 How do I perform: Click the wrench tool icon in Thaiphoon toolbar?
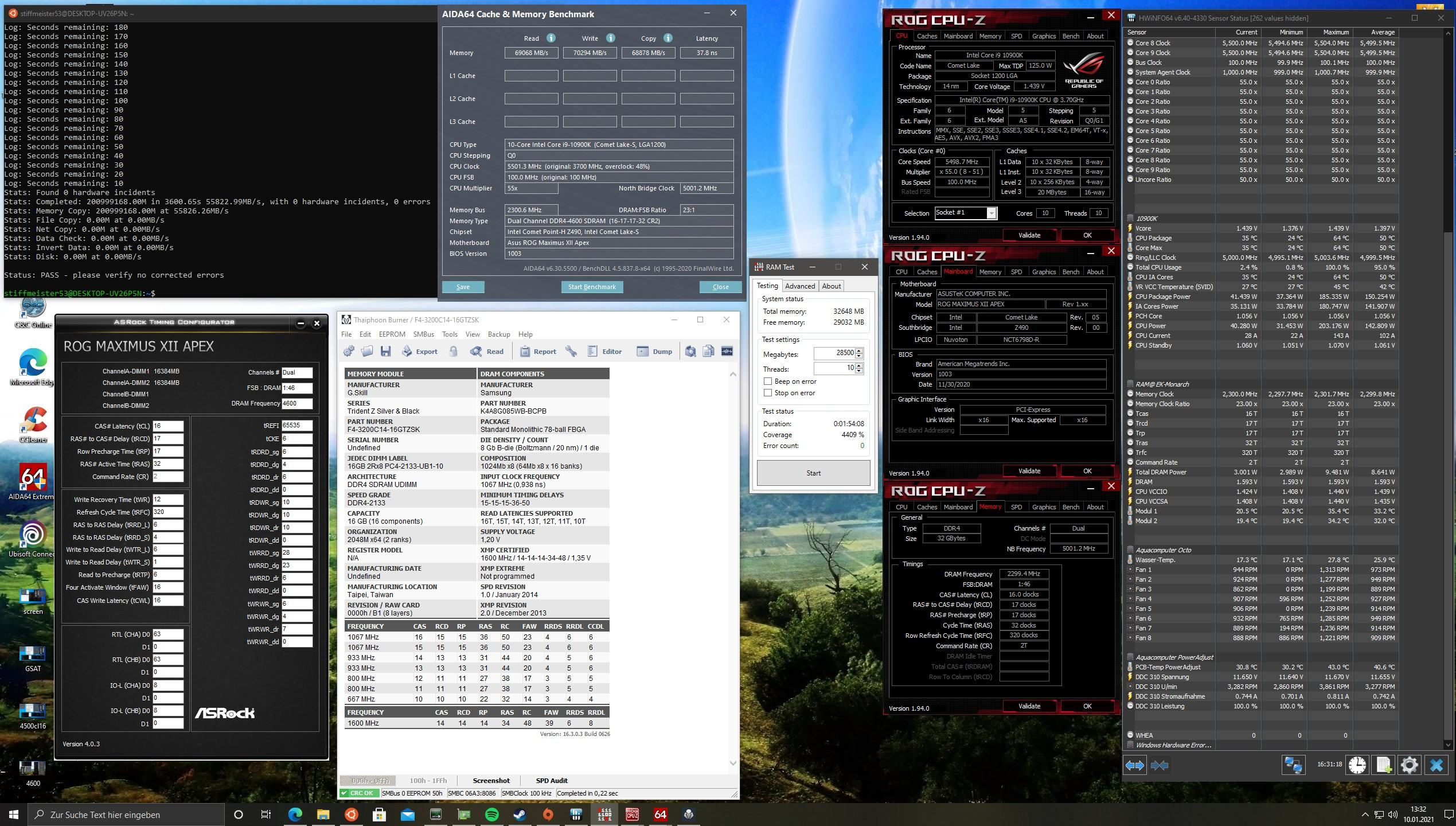point(571,352)
